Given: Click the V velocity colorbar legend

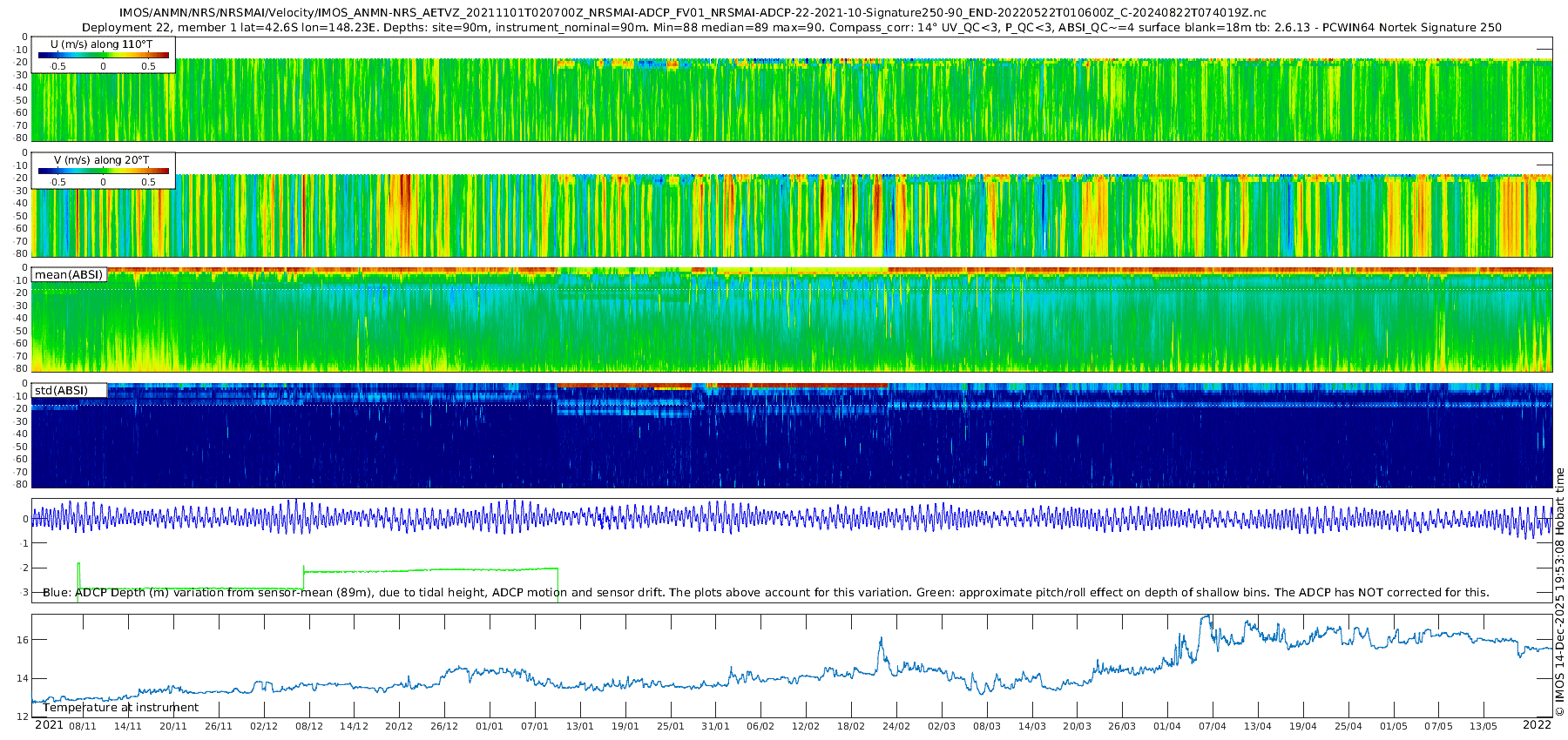Looking at the screenshot, I should (x=103, y=172).
